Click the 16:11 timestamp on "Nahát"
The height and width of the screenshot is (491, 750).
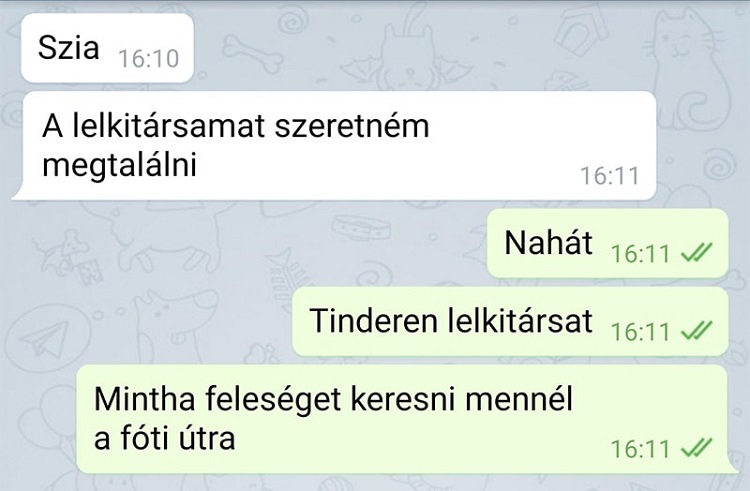point(640,253)
